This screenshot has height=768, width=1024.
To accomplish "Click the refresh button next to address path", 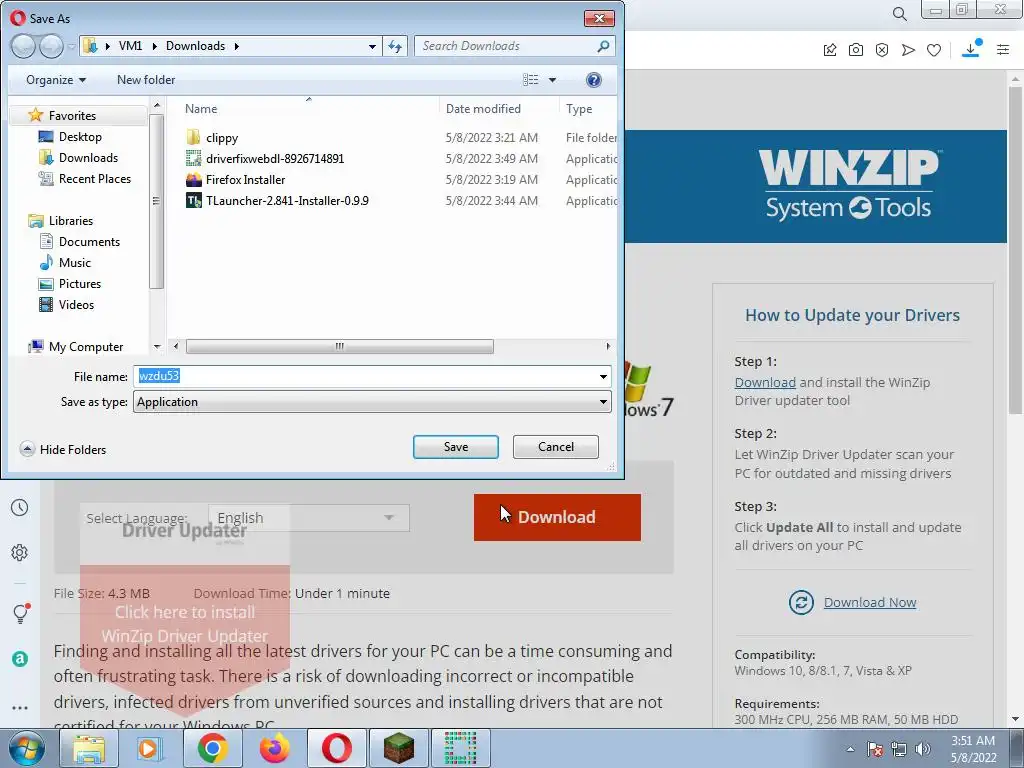I will point(395,46).
